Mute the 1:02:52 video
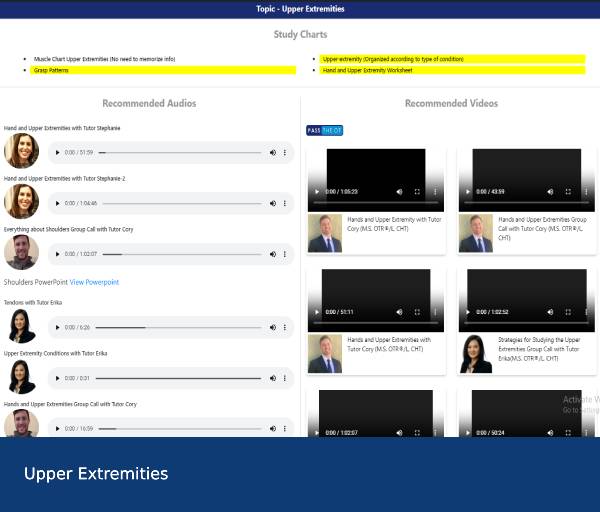 (550, 312)
